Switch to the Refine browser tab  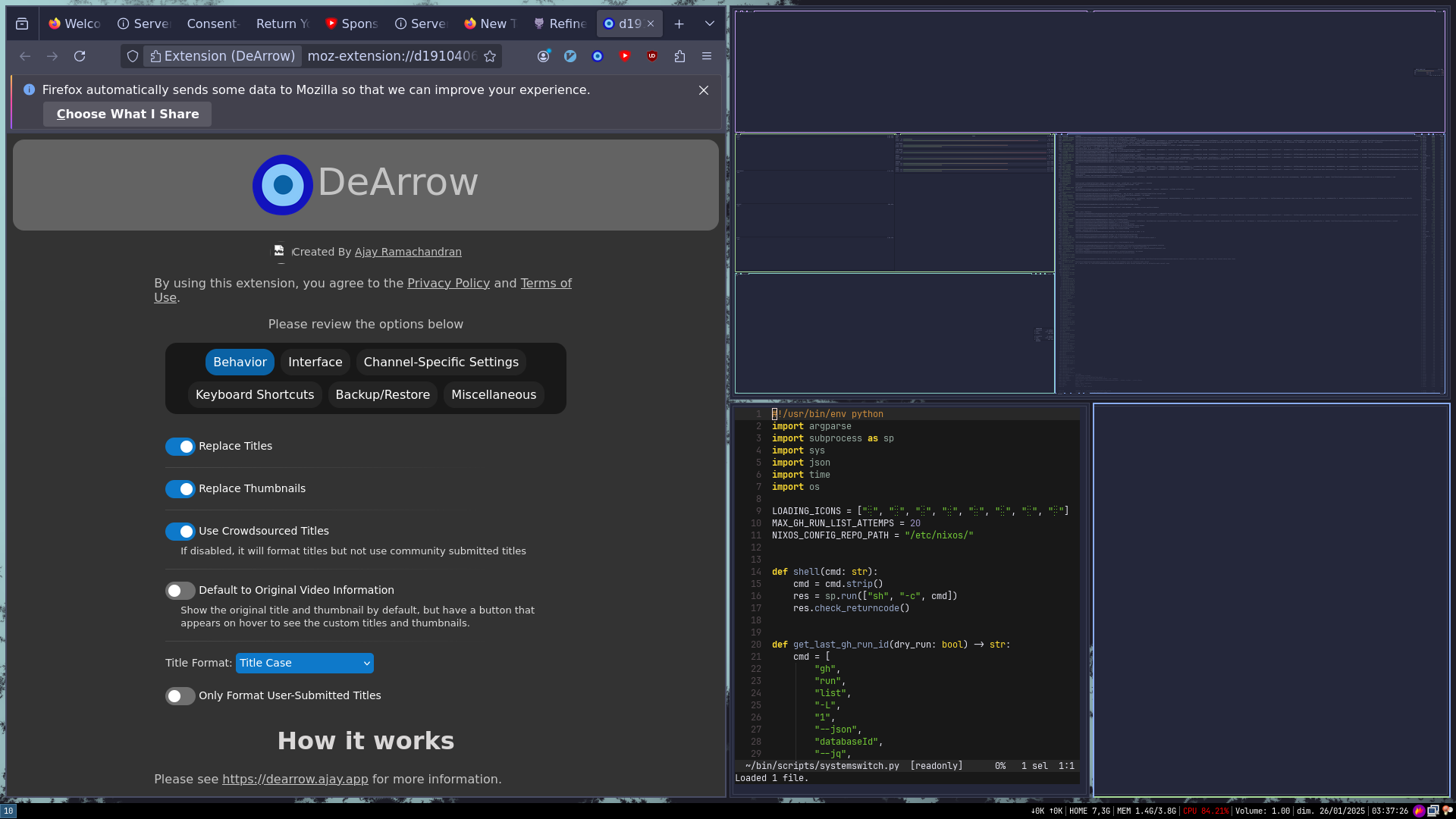click(560, 24)
